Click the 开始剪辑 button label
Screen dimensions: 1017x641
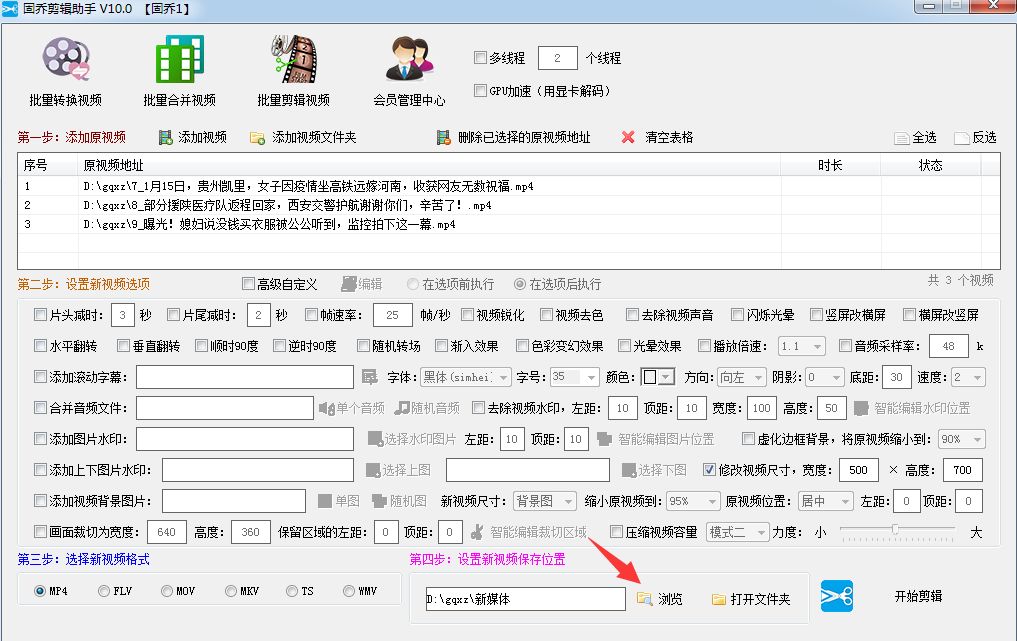coord(918,596)
